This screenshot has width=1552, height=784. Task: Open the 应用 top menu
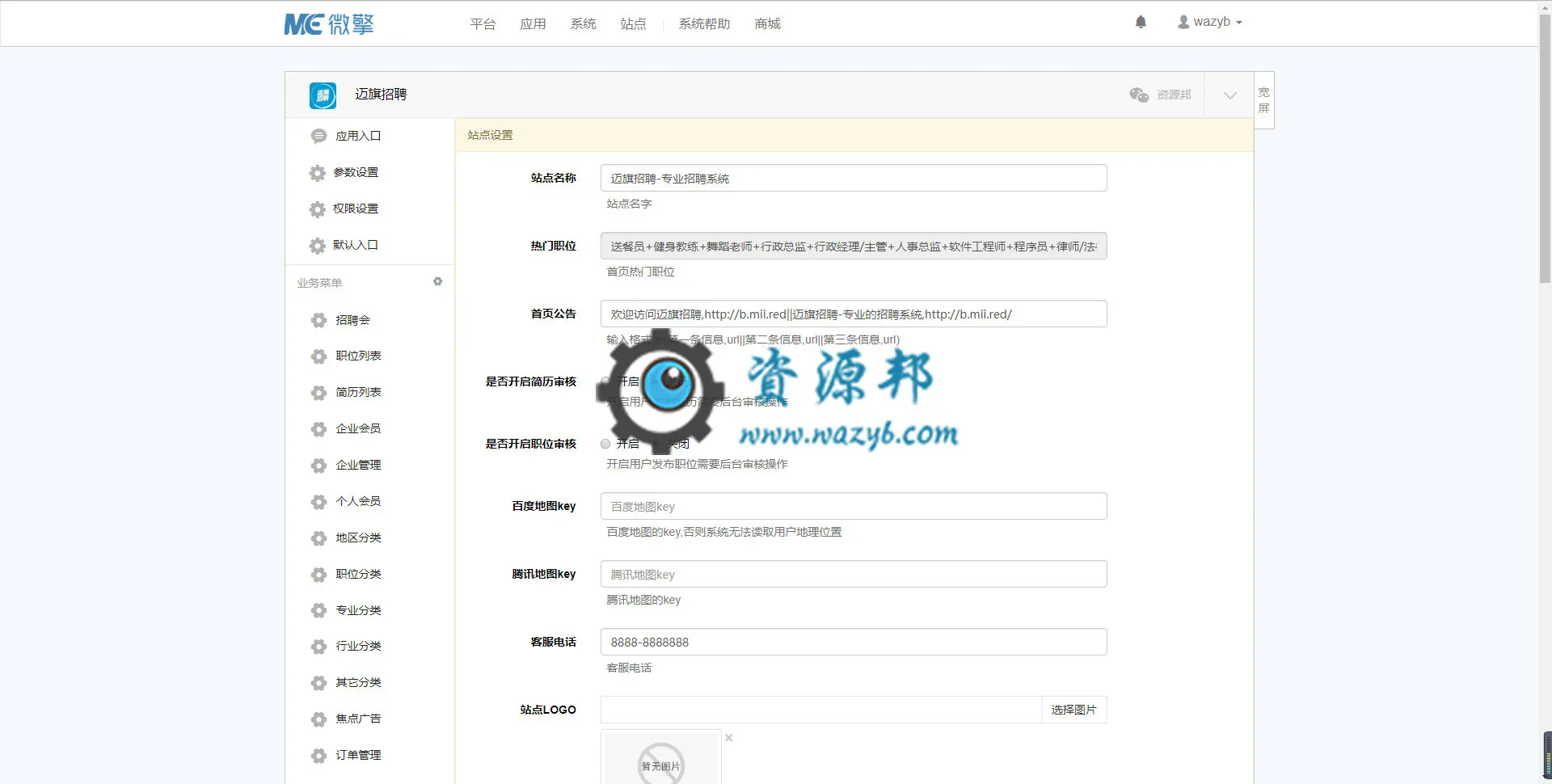[x=533, y=24]
